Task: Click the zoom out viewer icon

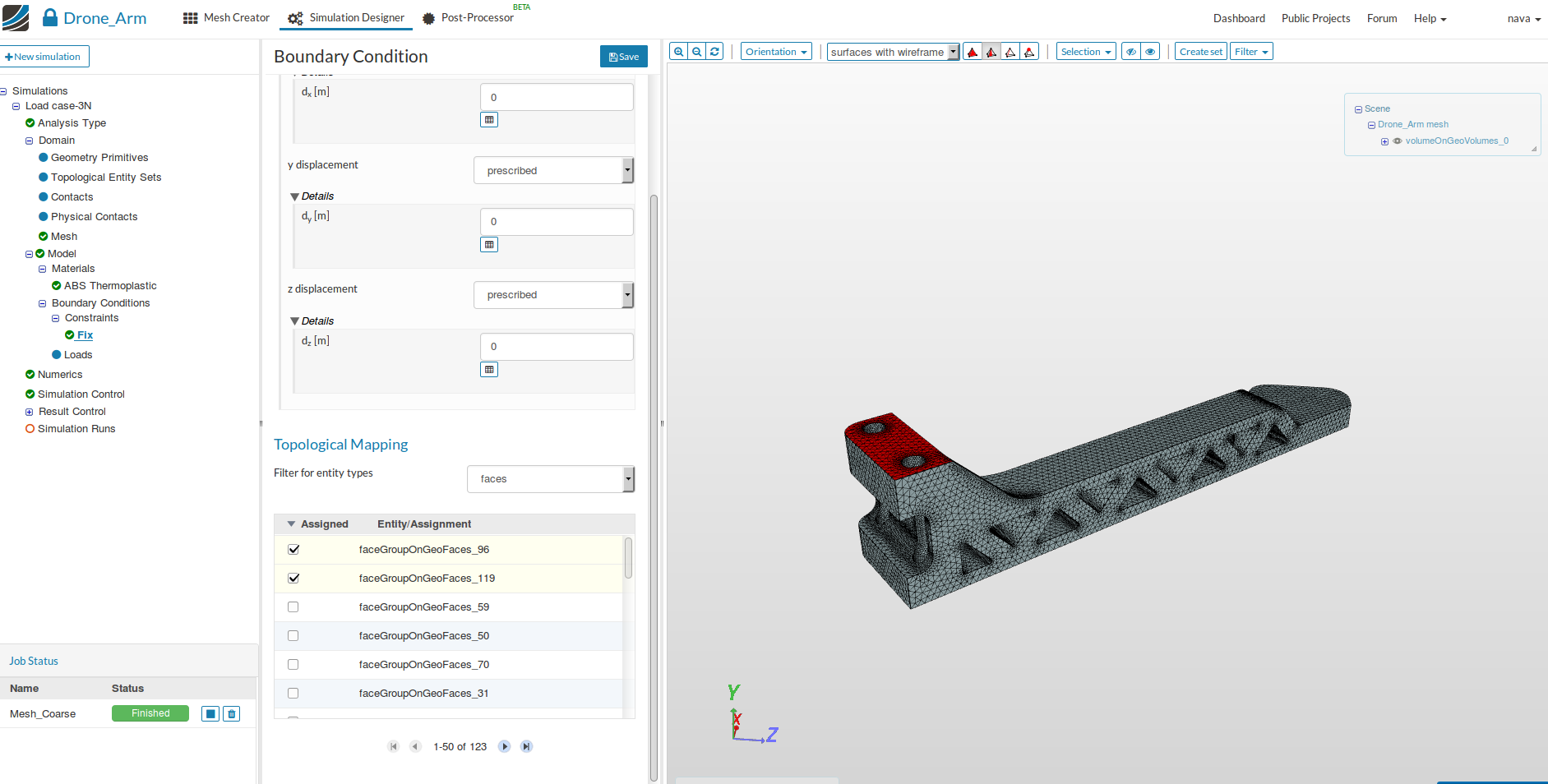Action: click(696, 52)
